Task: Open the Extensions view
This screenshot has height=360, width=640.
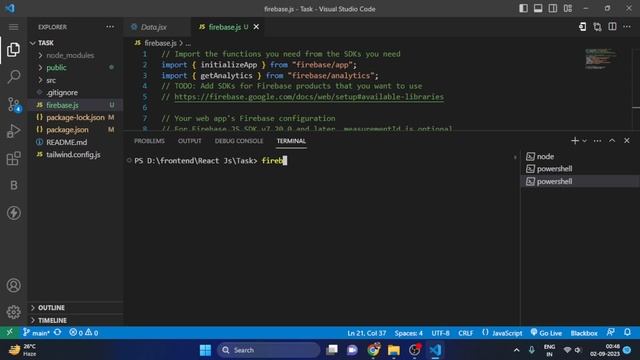Action: (x=13, y=158)
